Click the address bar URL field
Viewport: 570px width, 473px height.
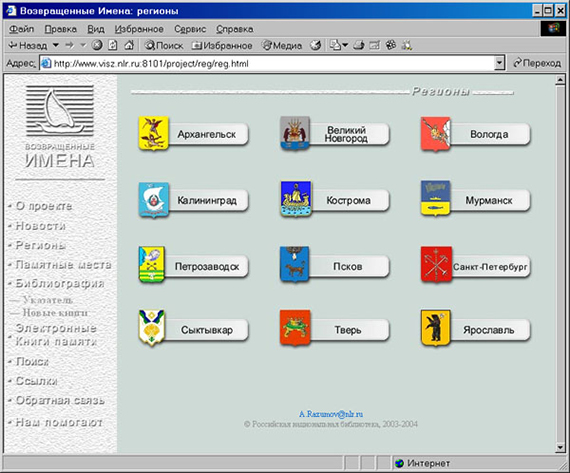[x=268, y=63]
